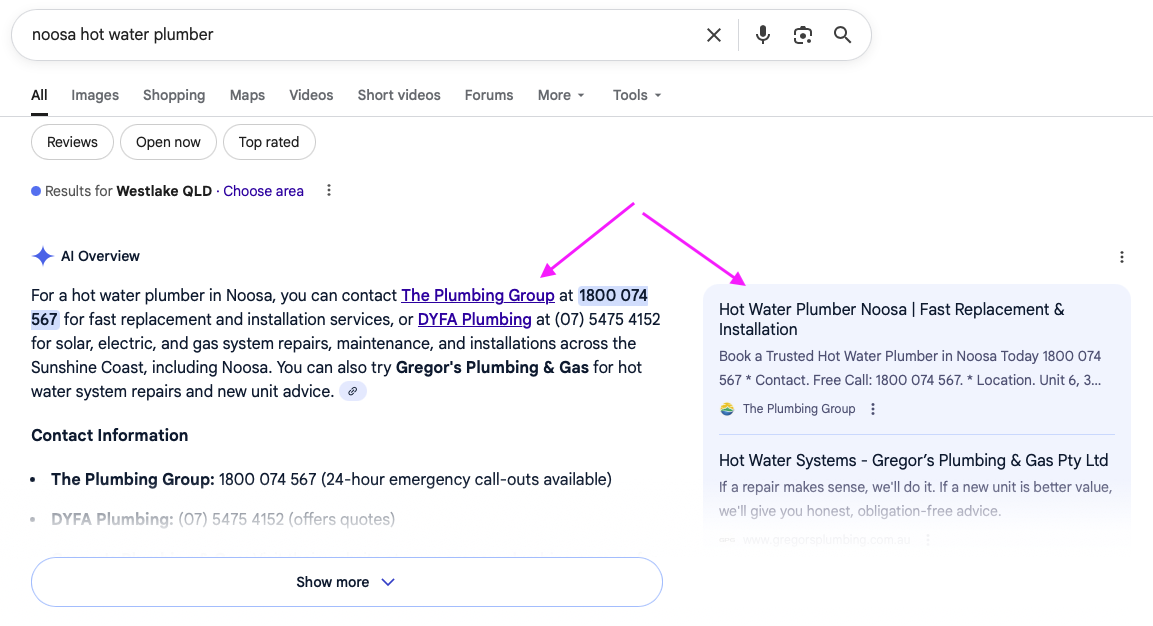Open the Tools dropdown
Image resolution: width=1153 pixels, height=626 pixels.
tap(636, 95)
